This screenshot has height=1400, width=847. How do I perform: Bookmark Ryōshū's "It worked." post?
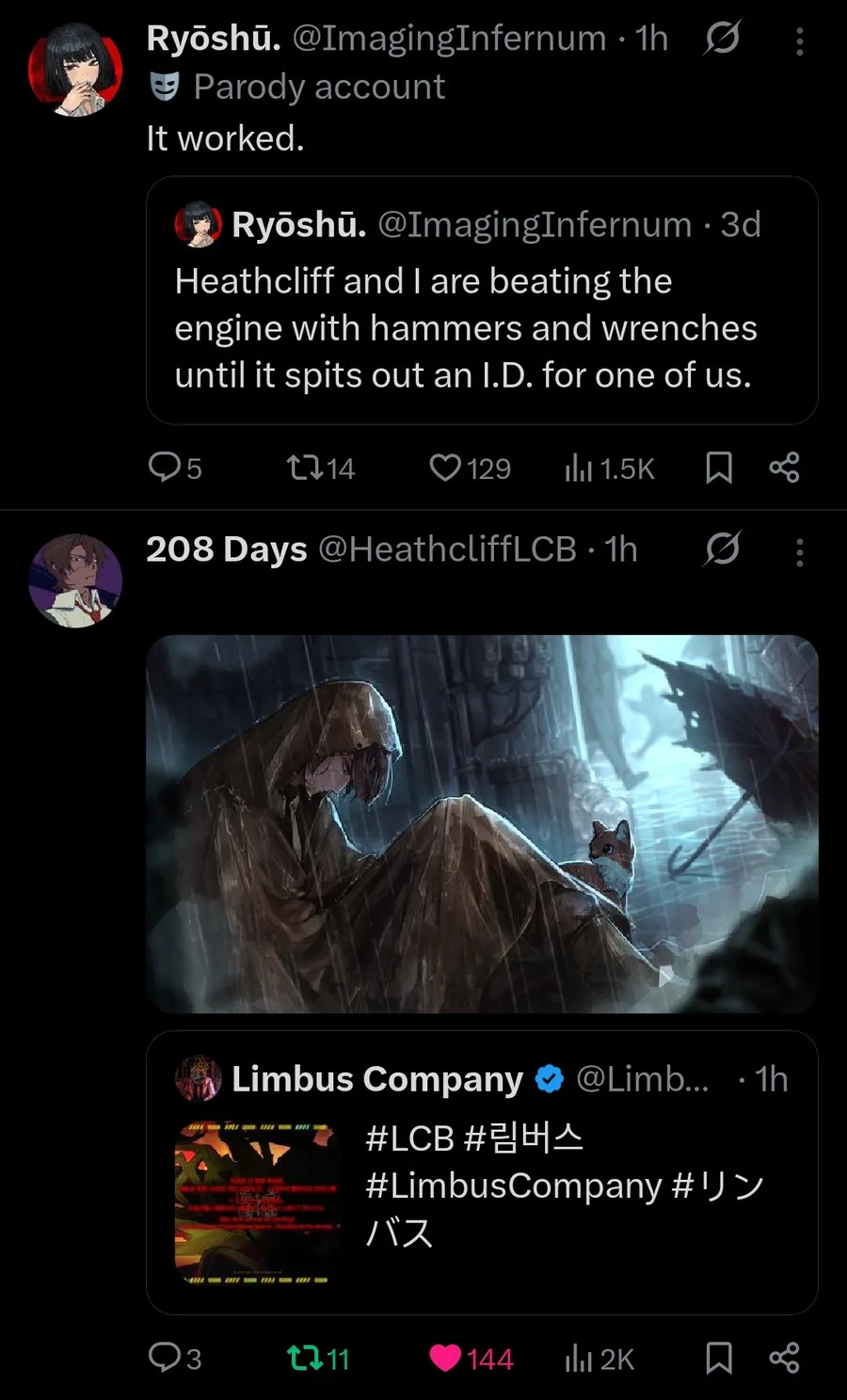pos(719,468)
